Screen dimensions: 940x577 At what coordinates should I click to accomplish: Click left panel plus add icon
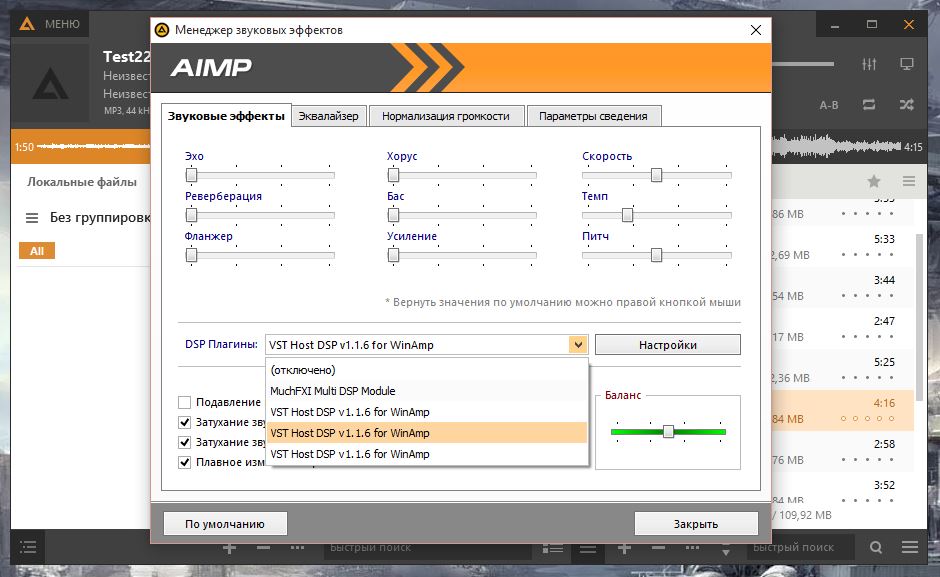coord(229,548)
